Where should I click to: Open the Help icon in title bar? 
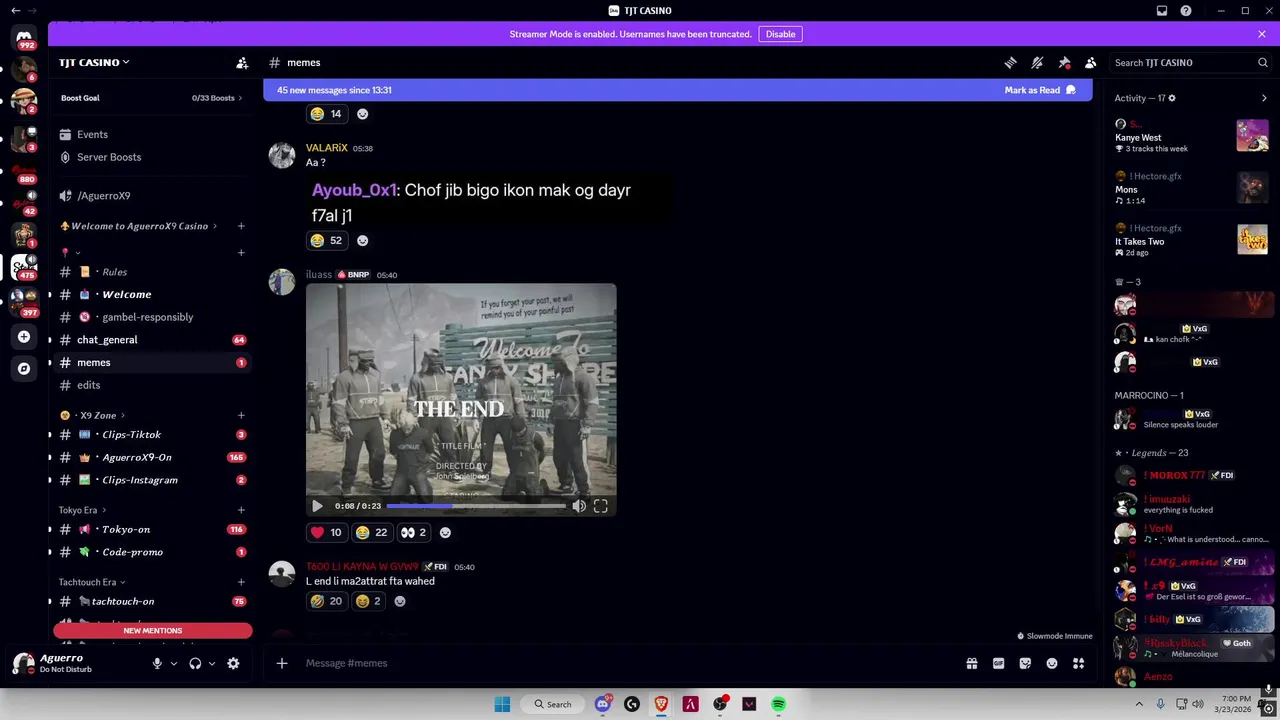pos(1186,10)
